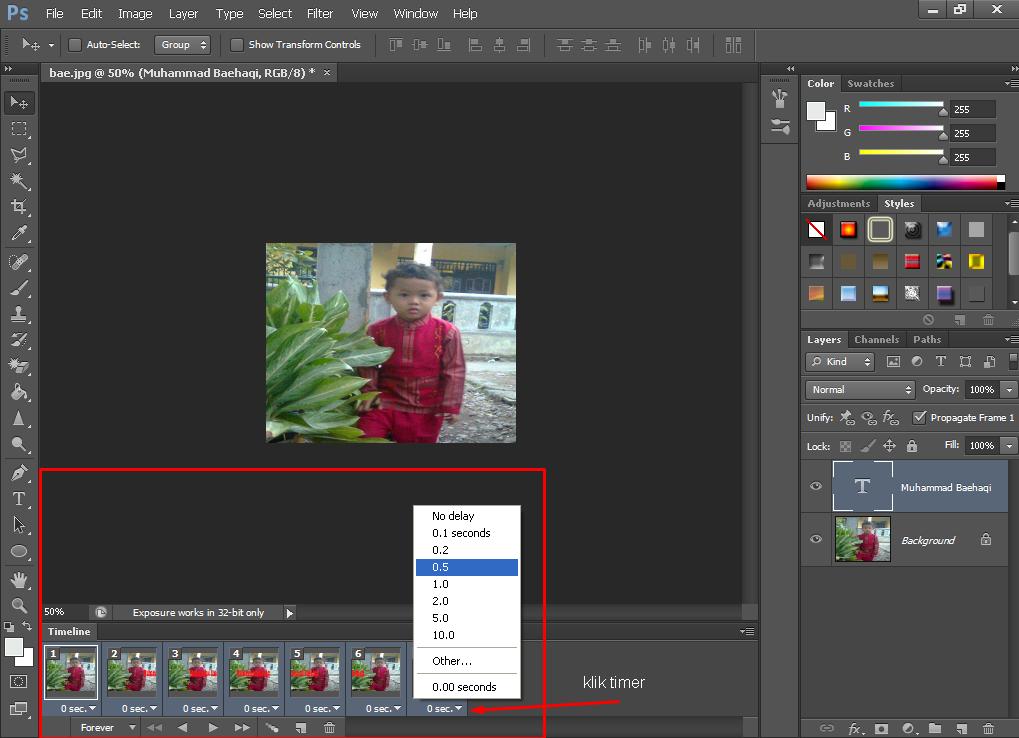Select the Horizontal Type tool
Viewport: 1019px width, 738px height.
(x=18, y=498)
